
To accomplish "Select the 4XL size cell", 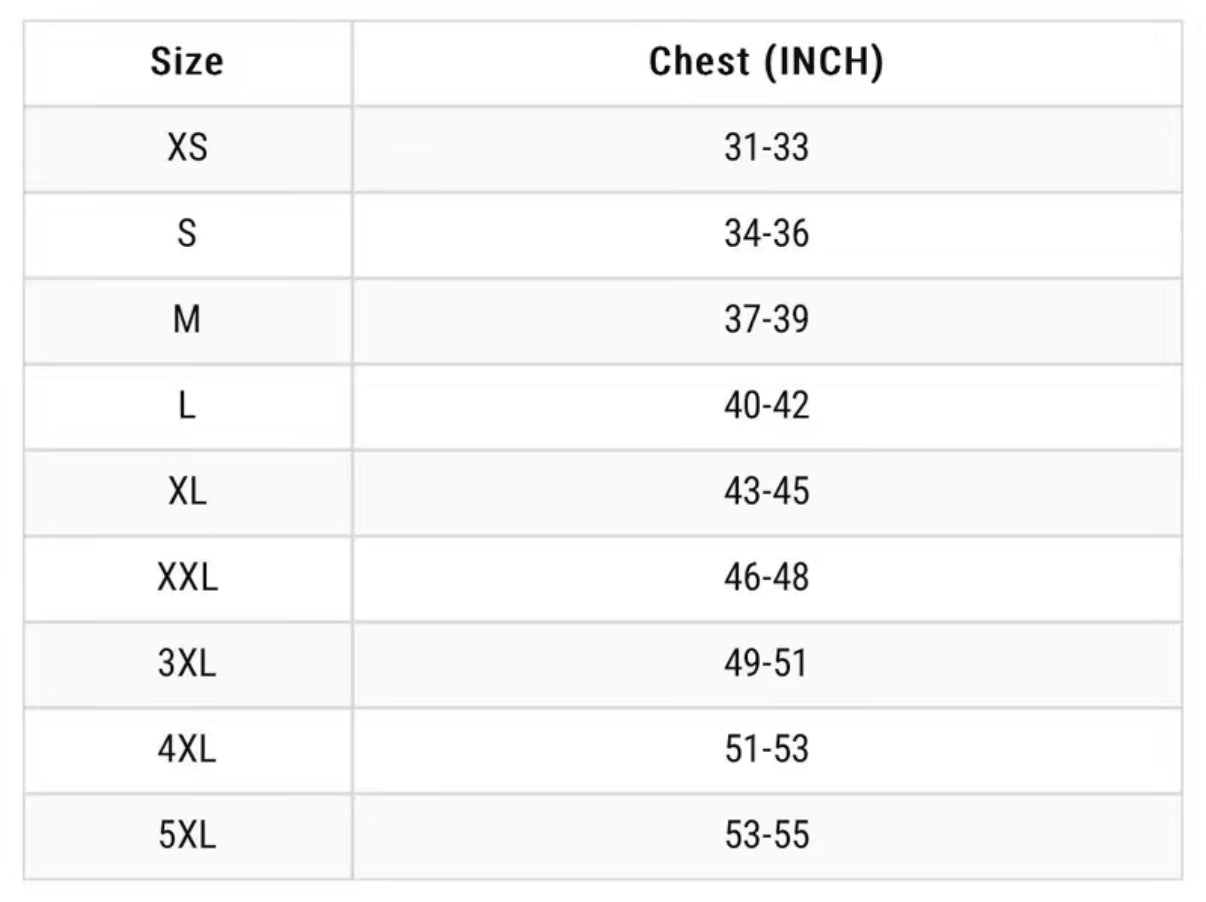I will [x=187, y=750].
